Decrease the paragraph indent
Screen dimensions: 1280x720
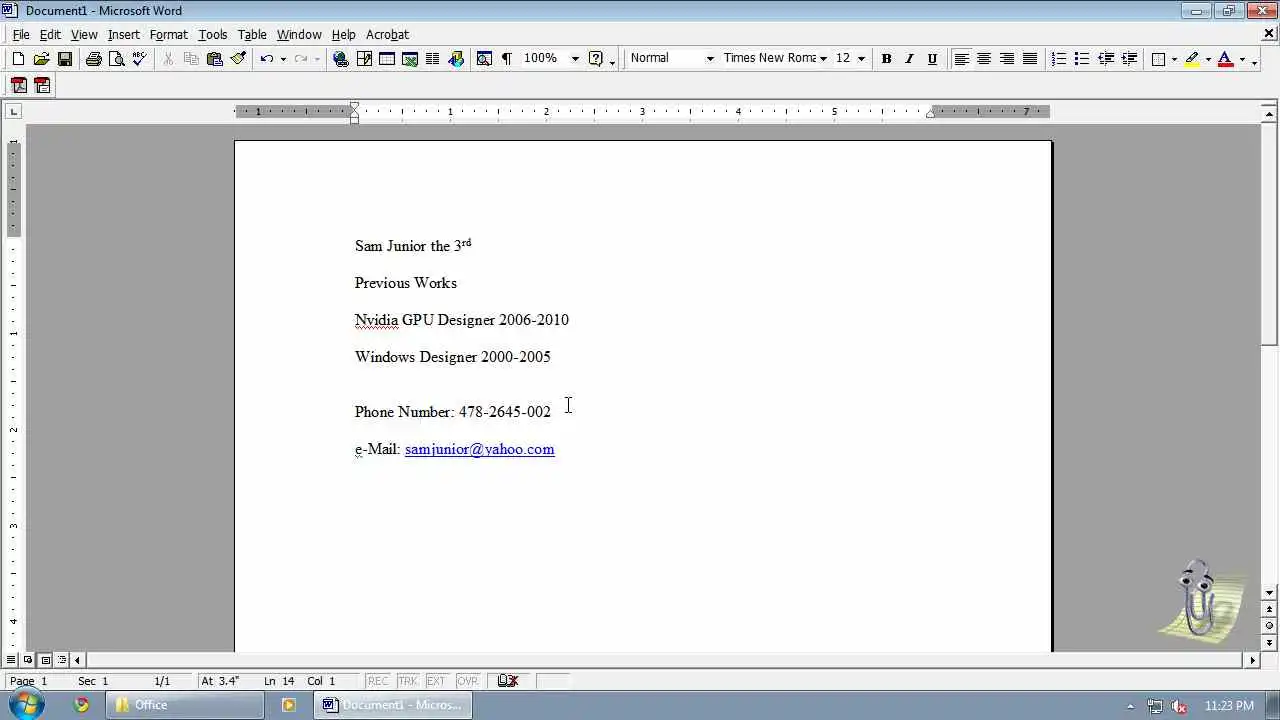1106,59
